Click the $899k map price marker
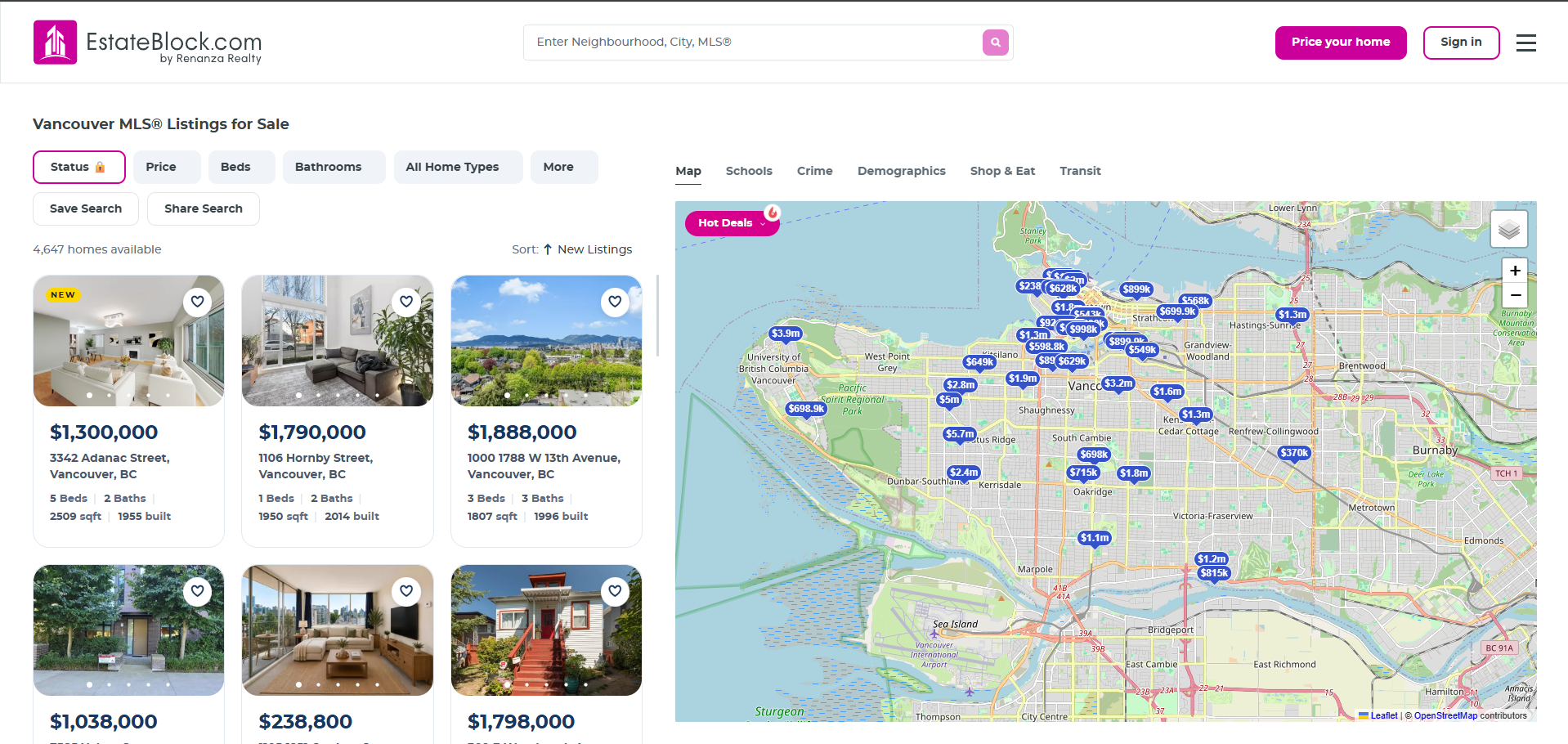This screenshot has width=1568, height=744. pyautogui.click(x=1136, y=289)
